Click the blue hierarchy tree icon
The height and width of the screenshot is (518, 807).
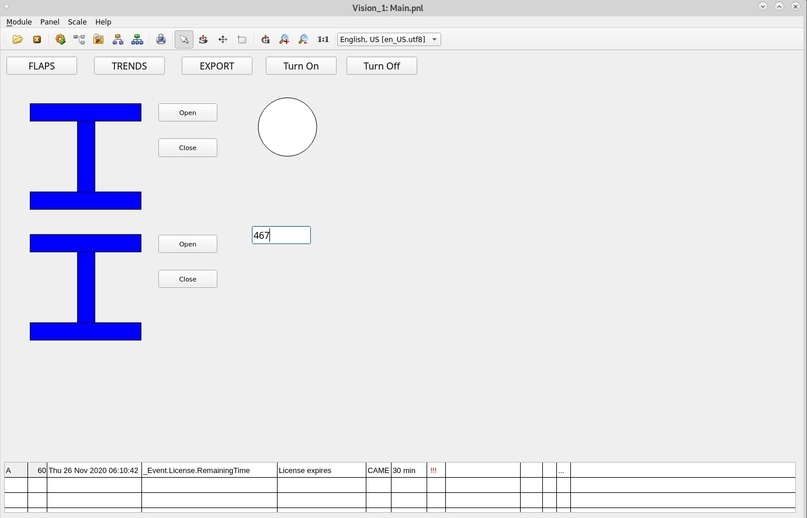pyautogui.click(x=118, y=39)
